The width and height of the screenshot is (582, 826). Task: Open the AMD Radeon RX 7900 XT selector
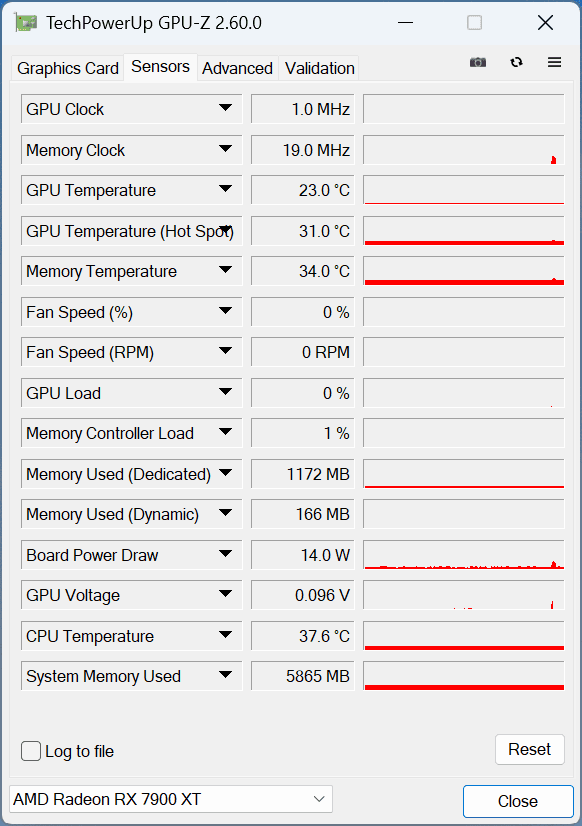pyautogui.click(x=171, y=799)
